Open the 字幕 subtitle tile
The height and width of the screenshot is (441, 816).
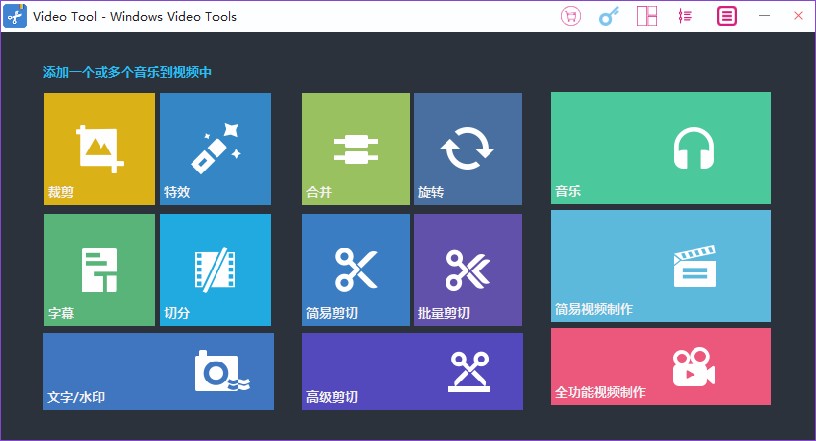tap(99, 270)
